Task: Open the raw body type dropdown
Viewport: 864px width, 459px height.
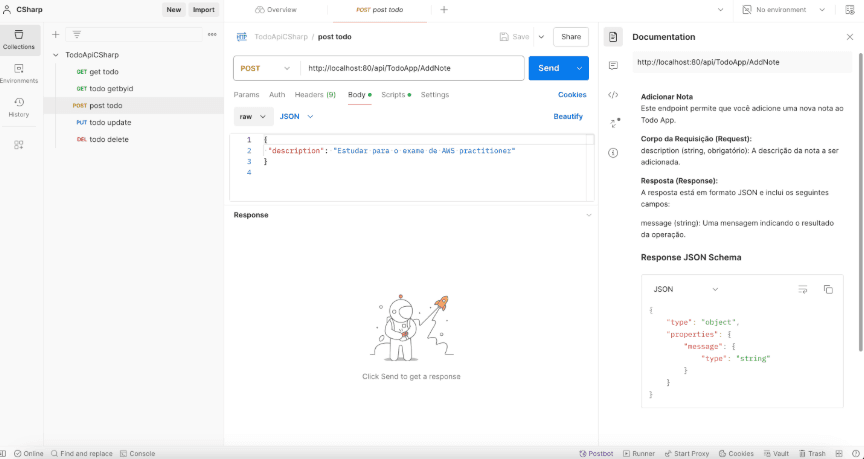Action: point(253,117)
